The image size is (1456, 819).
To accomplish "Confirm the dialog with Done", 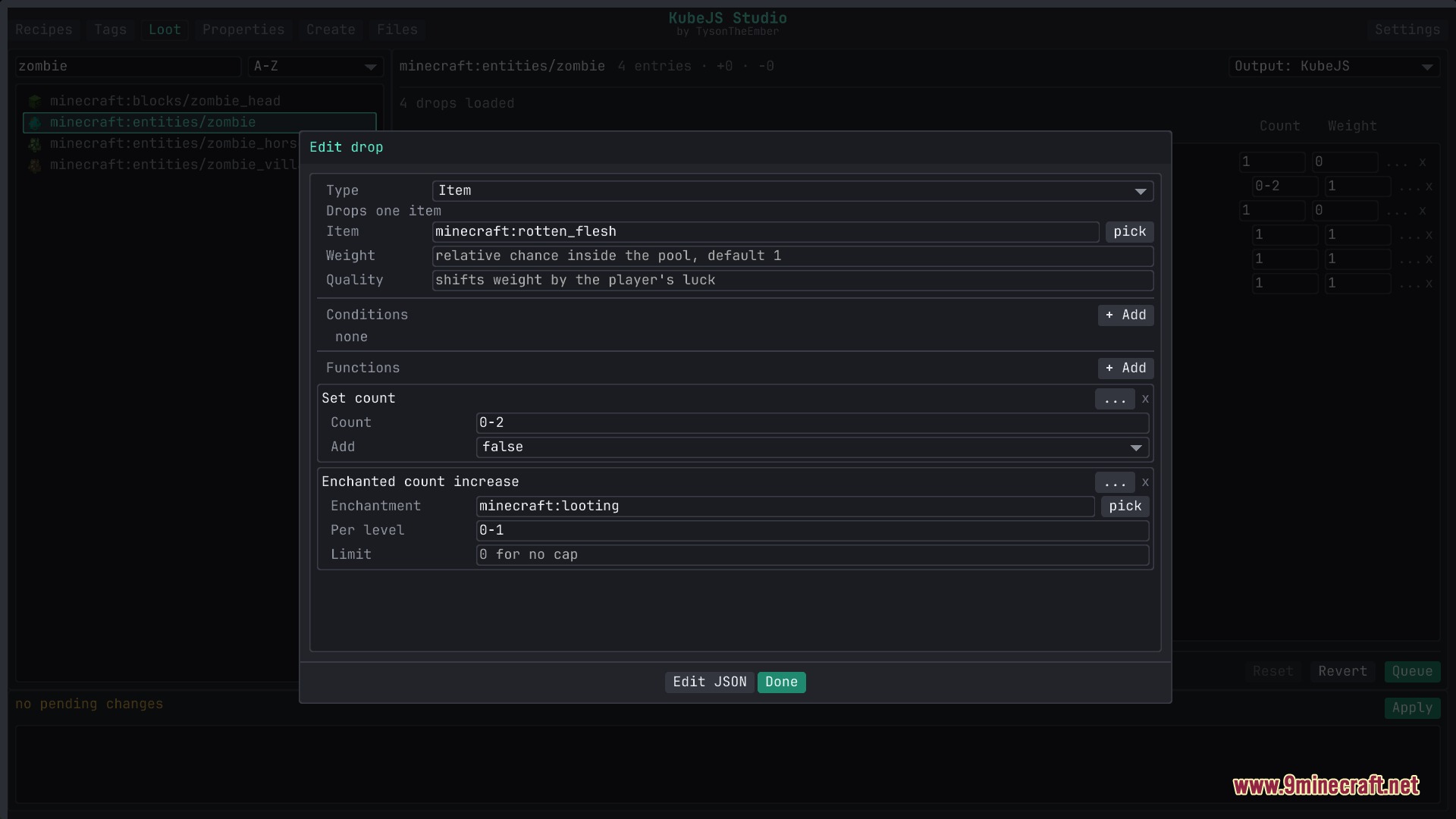I will coord(781,682).
